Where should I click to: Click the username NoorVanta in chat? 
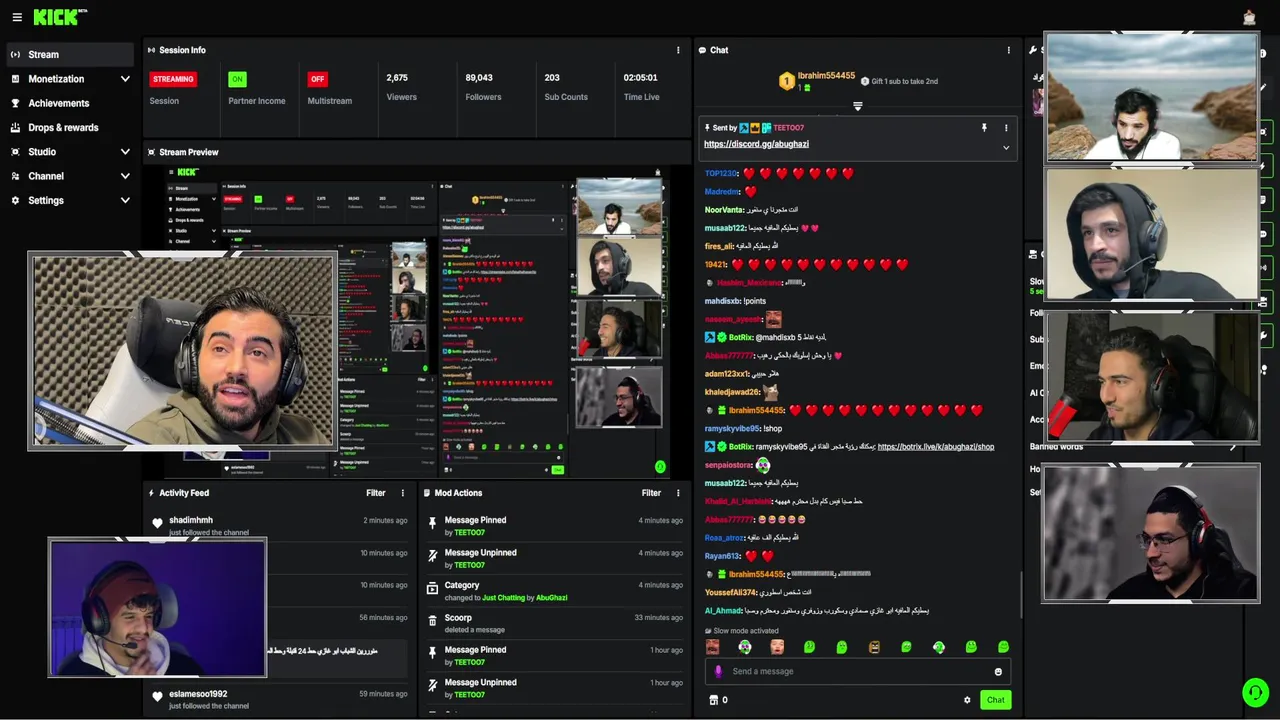point(724,210)
